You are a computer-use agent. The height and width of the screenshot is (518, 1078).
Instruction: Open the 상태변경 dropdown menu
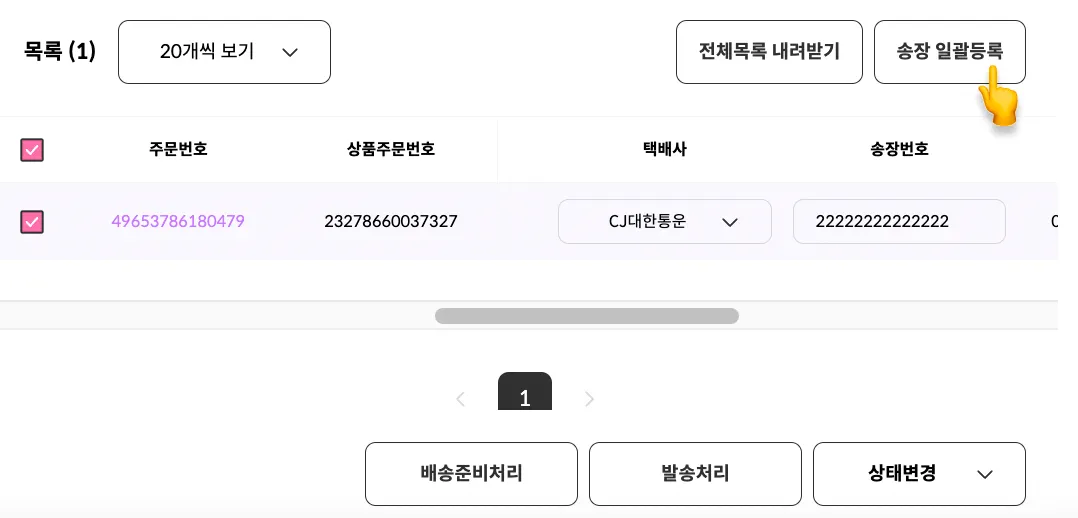click(919, 474)
